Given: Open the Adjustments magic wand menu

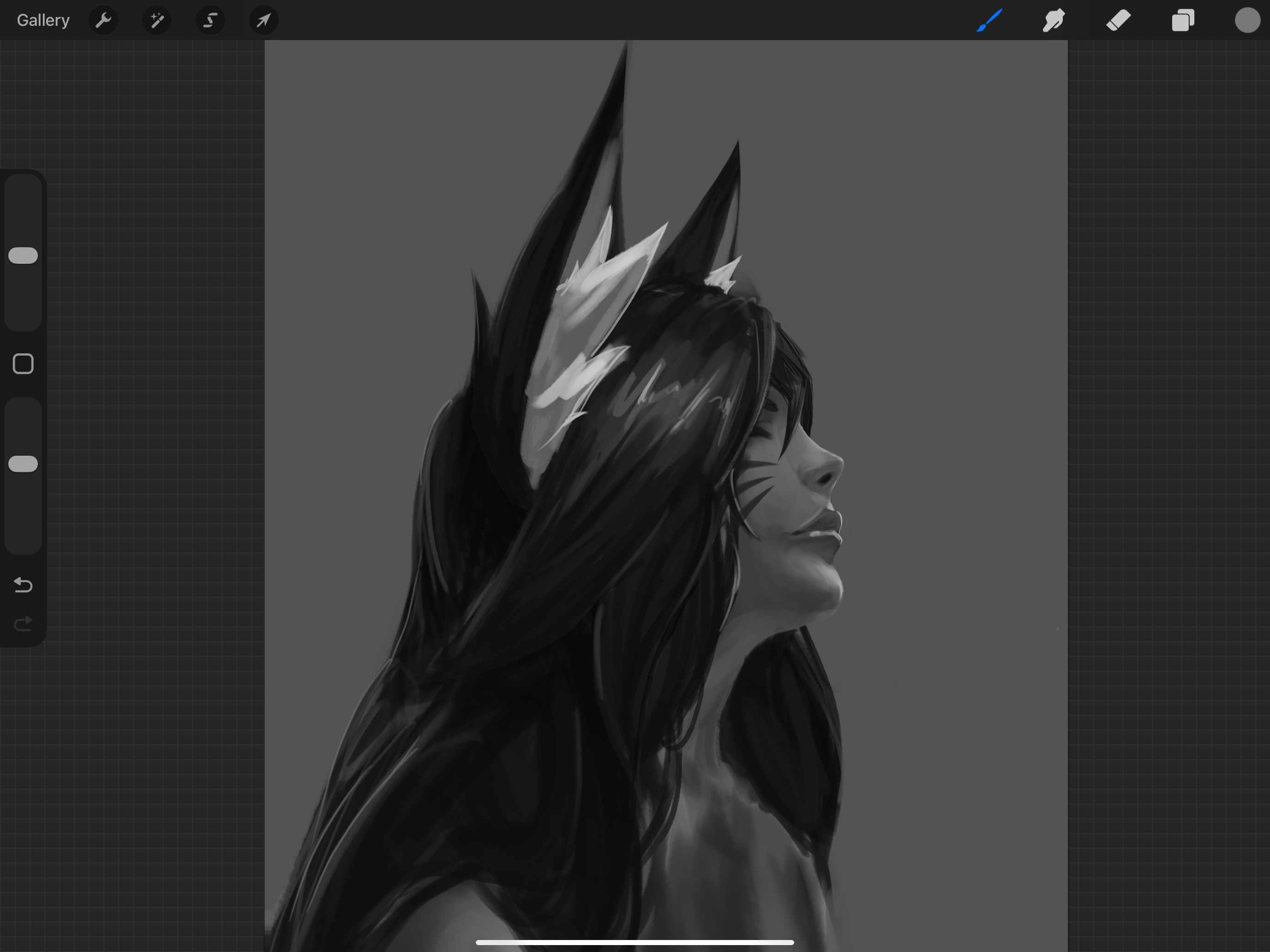Looking at the screenshot, I should [x=157, y=21].
